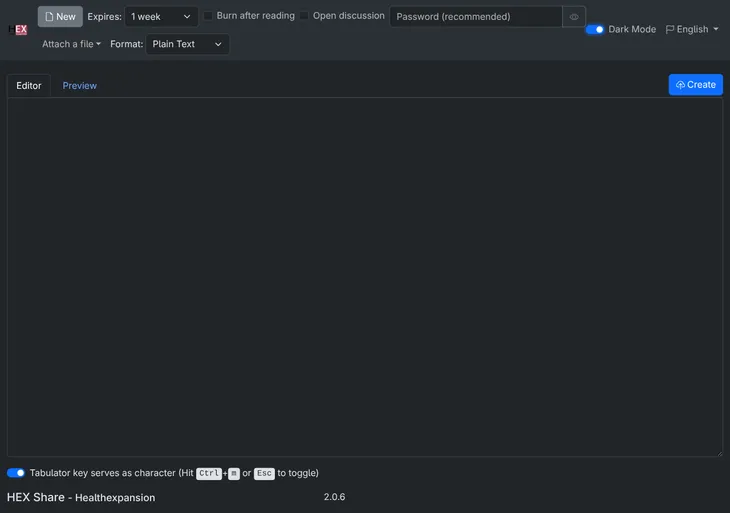The height and width of the screenshot is (513, 730).
Task: Expand the Attach a file menu
Action: click(x=72, y=44)
